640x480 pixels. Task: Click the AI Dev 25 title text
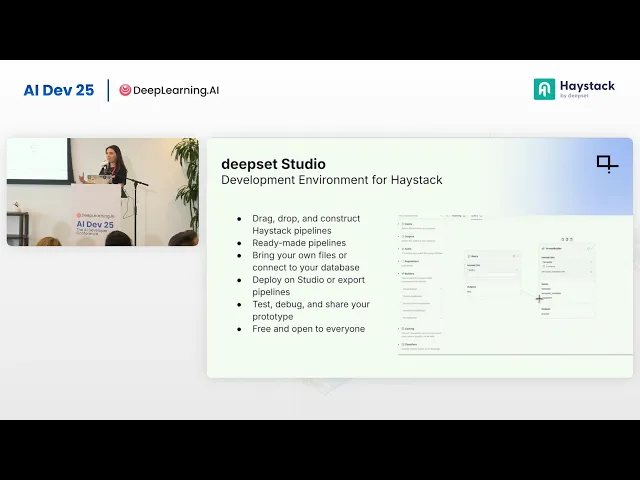58,90
